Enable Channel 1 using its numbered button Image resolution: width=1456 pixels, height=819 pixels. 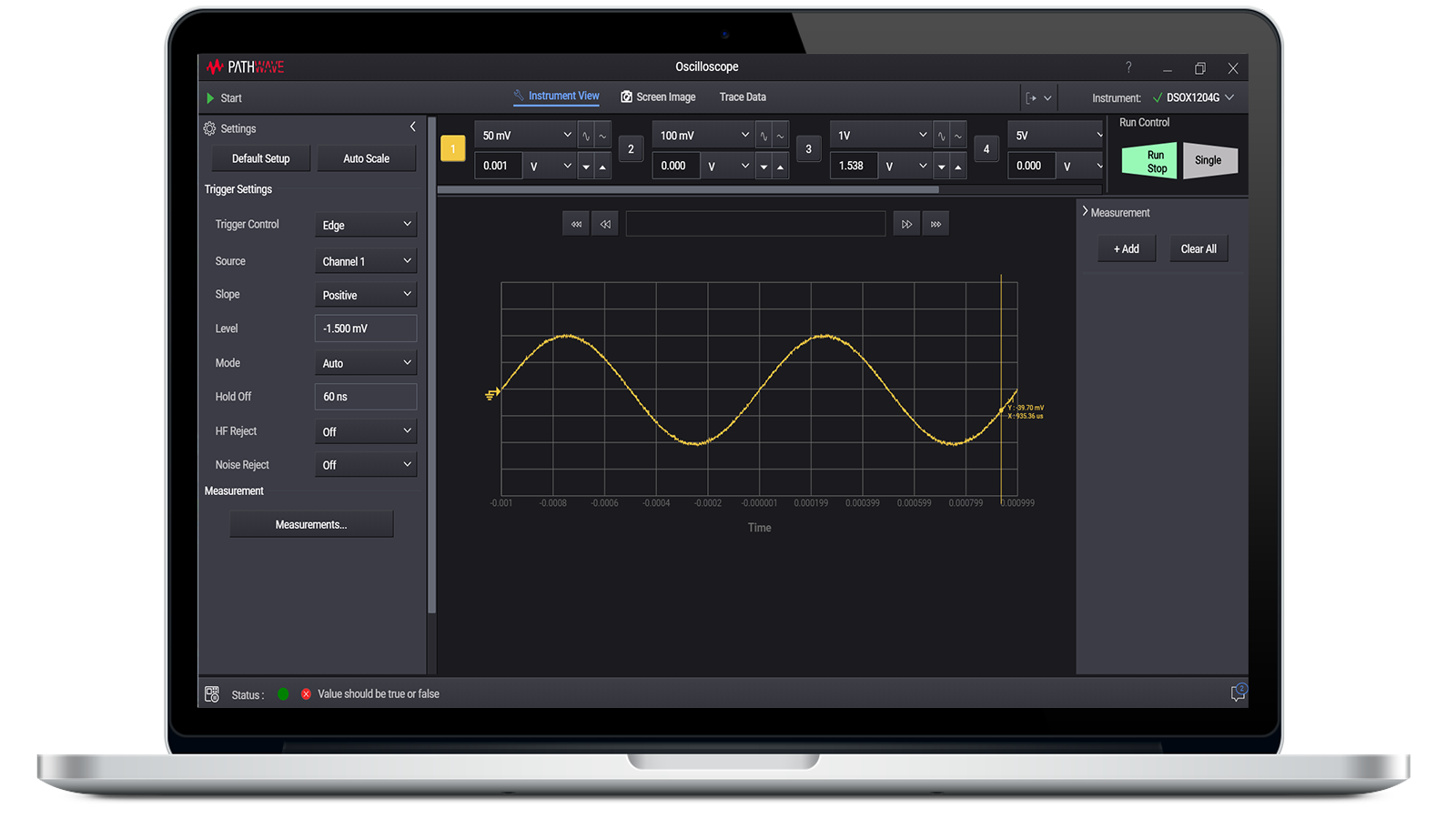(452, 148)
